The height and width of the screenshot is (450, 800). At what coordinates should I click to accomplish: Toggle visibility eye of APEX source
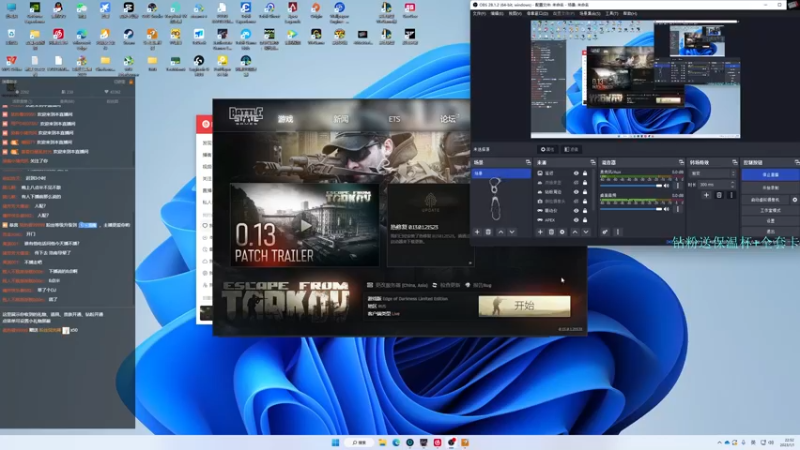coord(576,220)
